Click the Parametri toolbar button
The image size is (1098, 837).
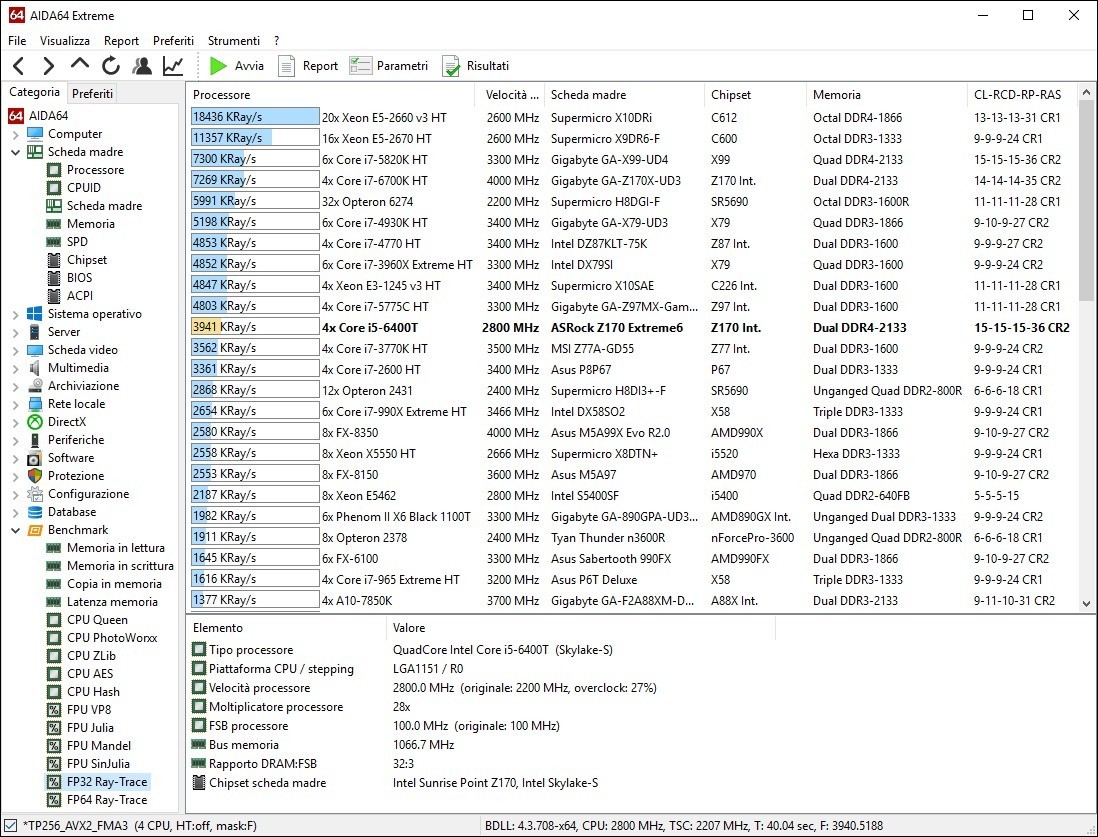389,66
